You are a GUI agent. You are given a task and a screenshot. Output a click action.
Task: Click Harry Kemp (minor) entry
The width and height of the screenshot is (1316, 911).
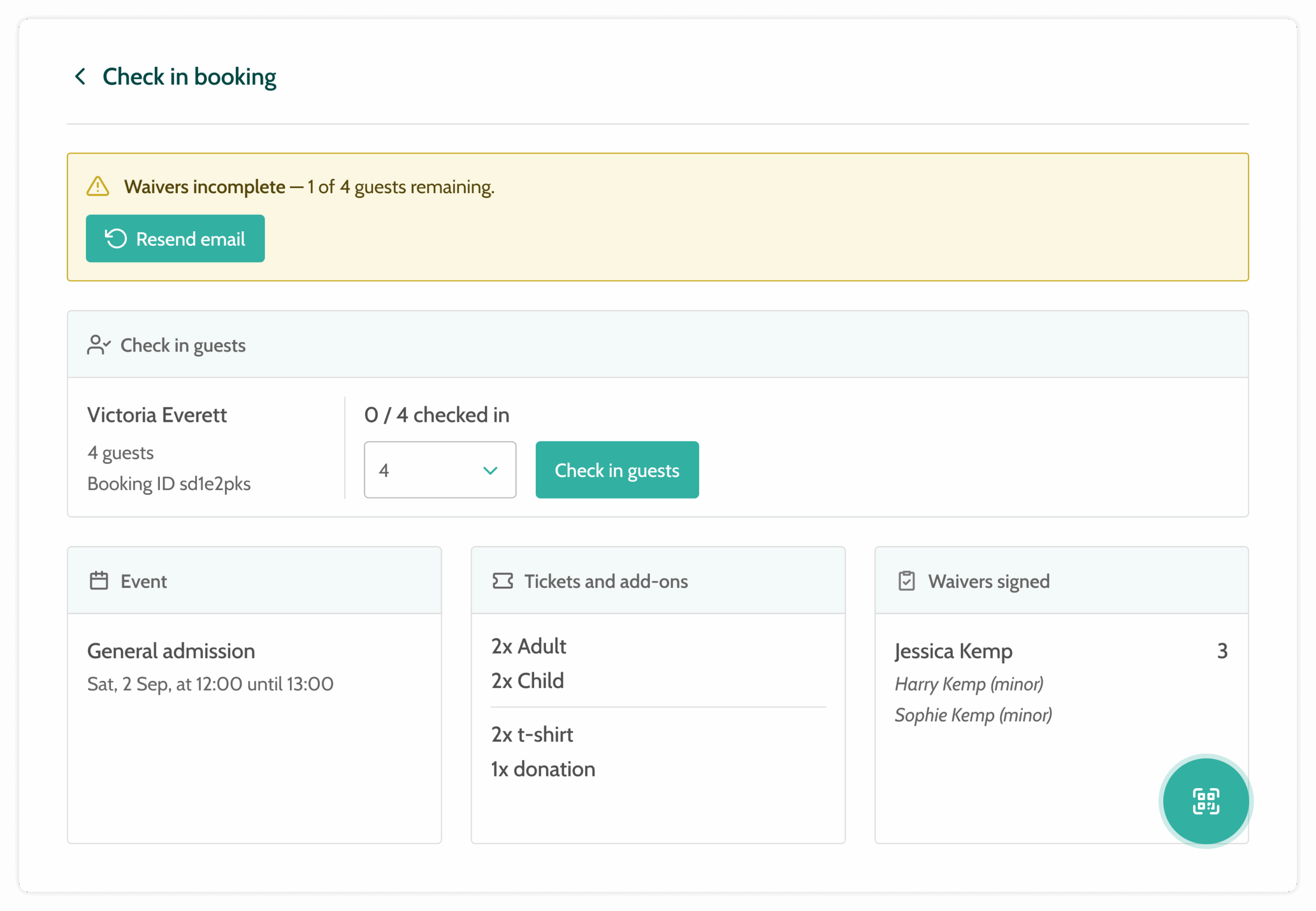coord(969,684)
